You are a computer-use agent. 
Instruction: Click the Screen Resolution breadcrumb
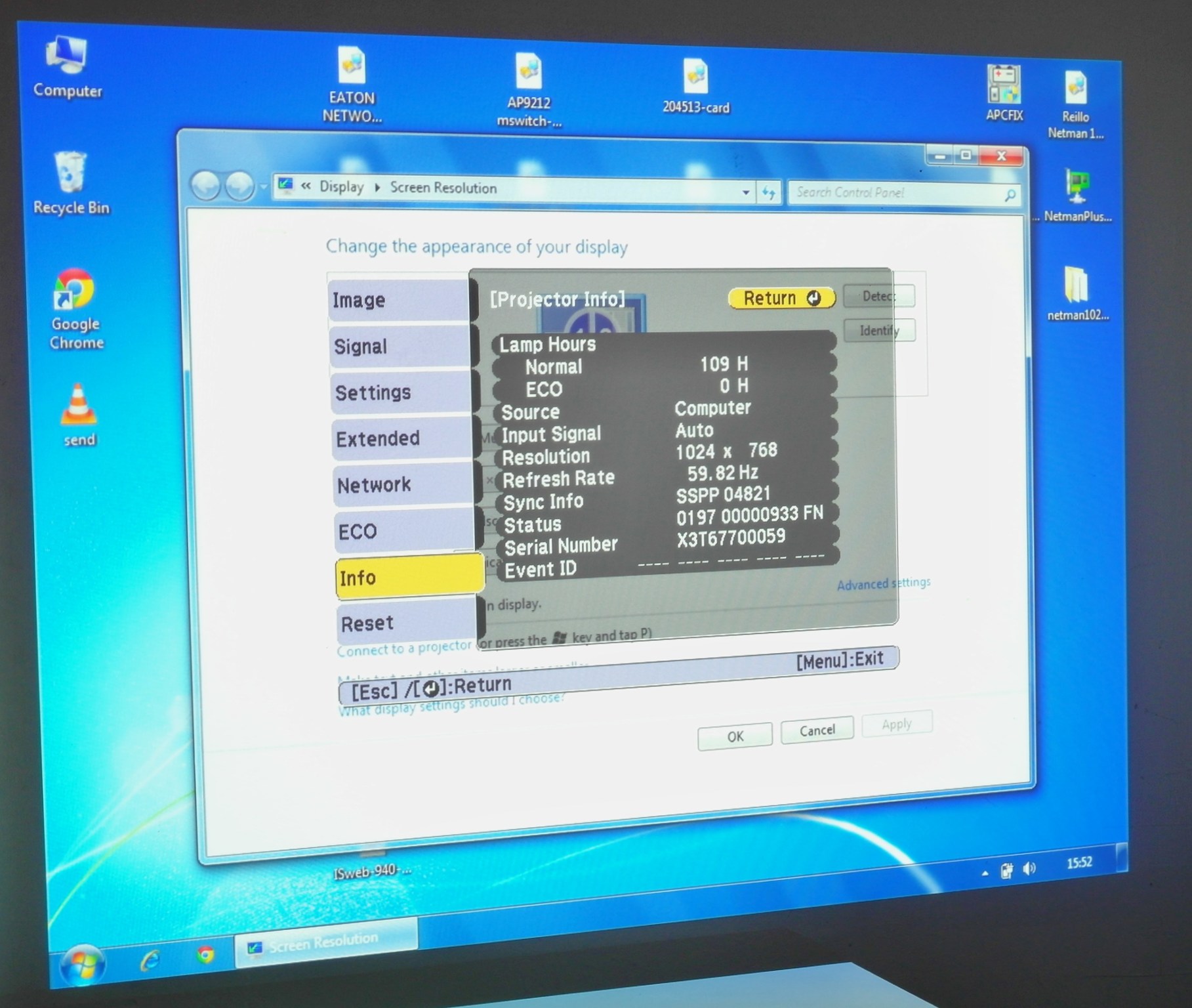click(x=443, y=188)
